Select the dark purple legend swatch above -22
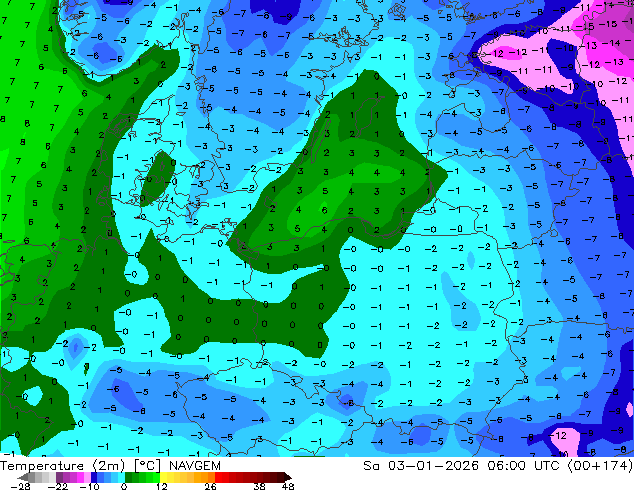The width and height of the screenshot is (634, 490). click(59, 477)
